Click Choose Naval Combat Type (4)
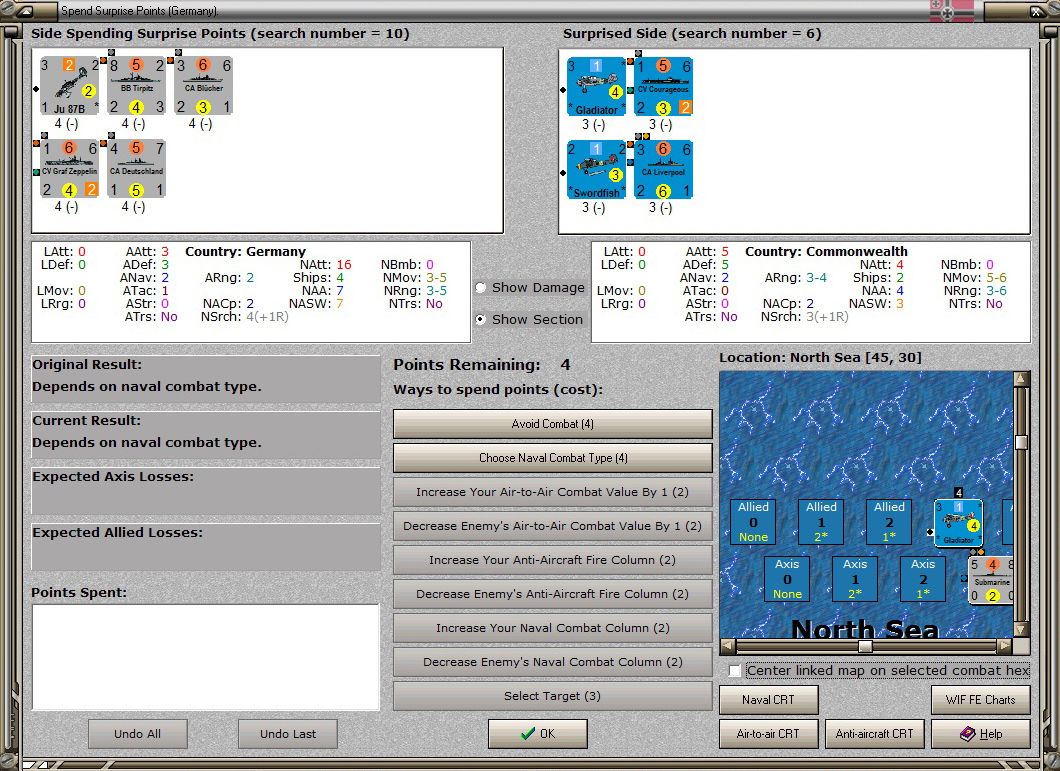The image size is (1060, 771). [x=552, y=458]
